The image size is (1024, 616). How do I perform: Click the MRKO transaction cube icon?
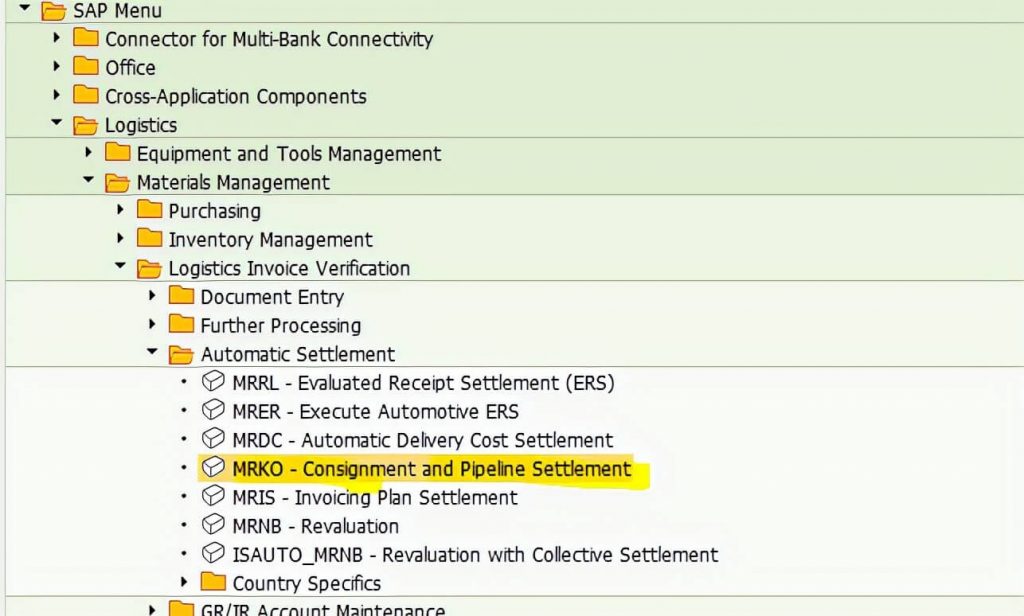tap(213, 467)
